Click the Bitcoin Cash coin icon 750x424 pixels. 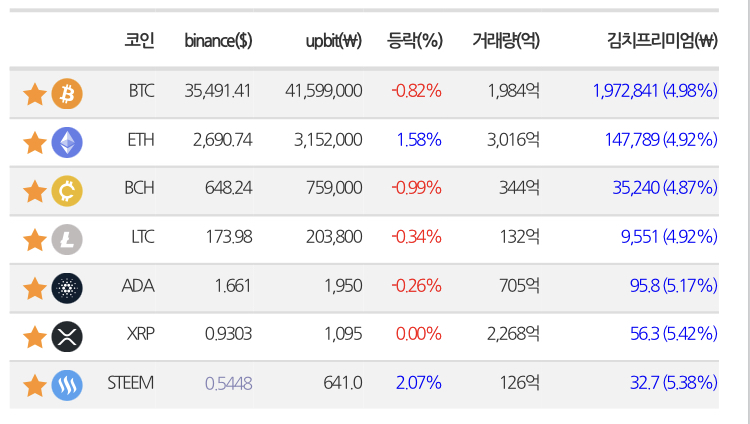click(67, 190)
